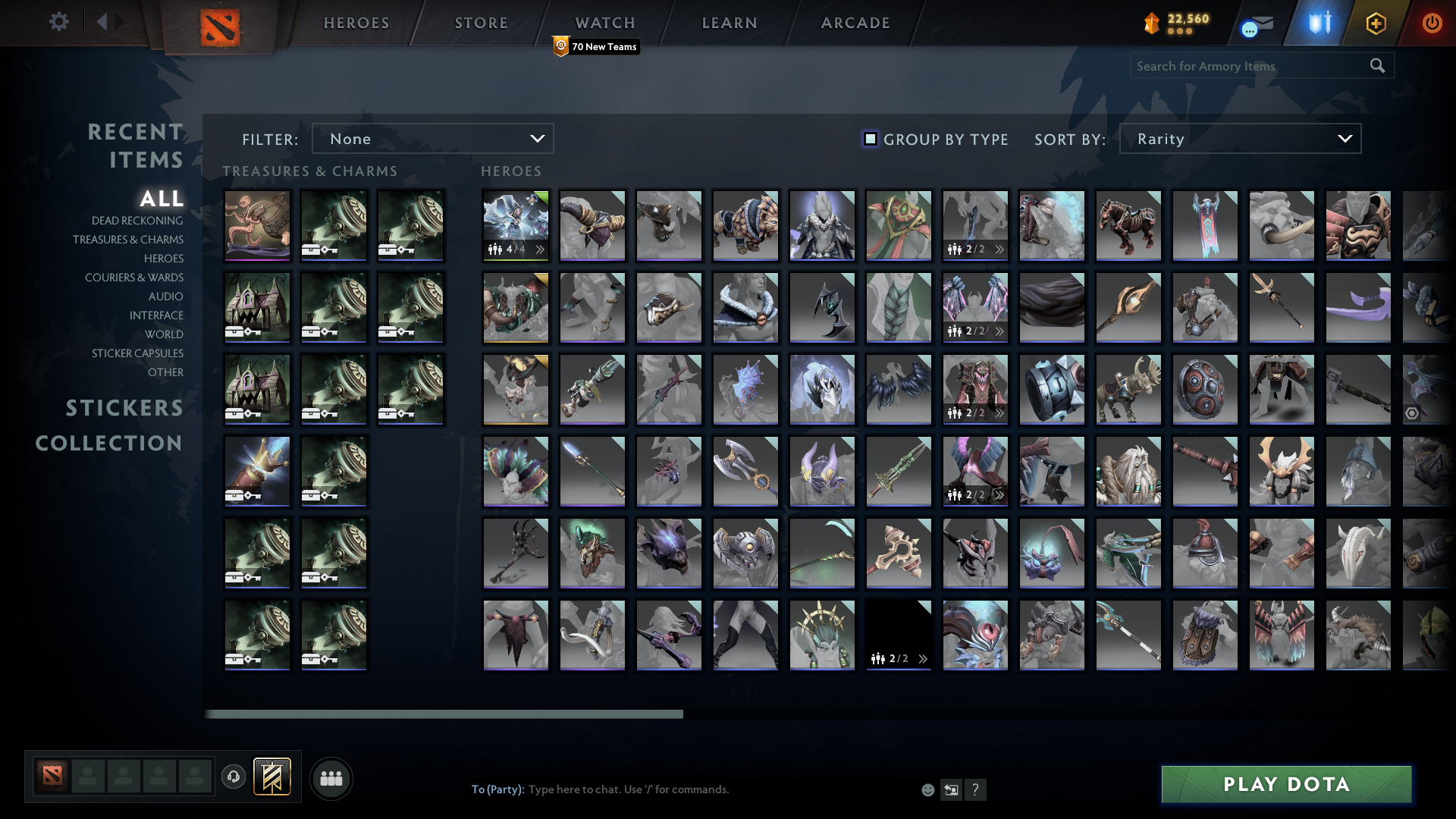
Task: Open the ARCADE menu
Action: (855, 23)
